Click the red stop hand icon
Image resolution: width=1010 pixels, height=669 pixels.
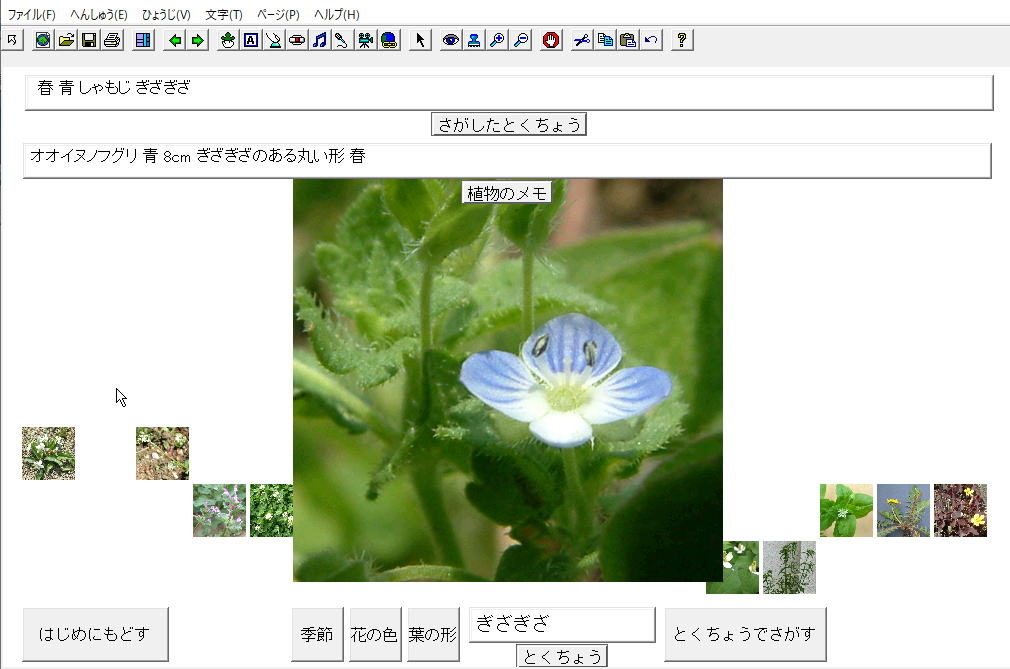point(551,41)
